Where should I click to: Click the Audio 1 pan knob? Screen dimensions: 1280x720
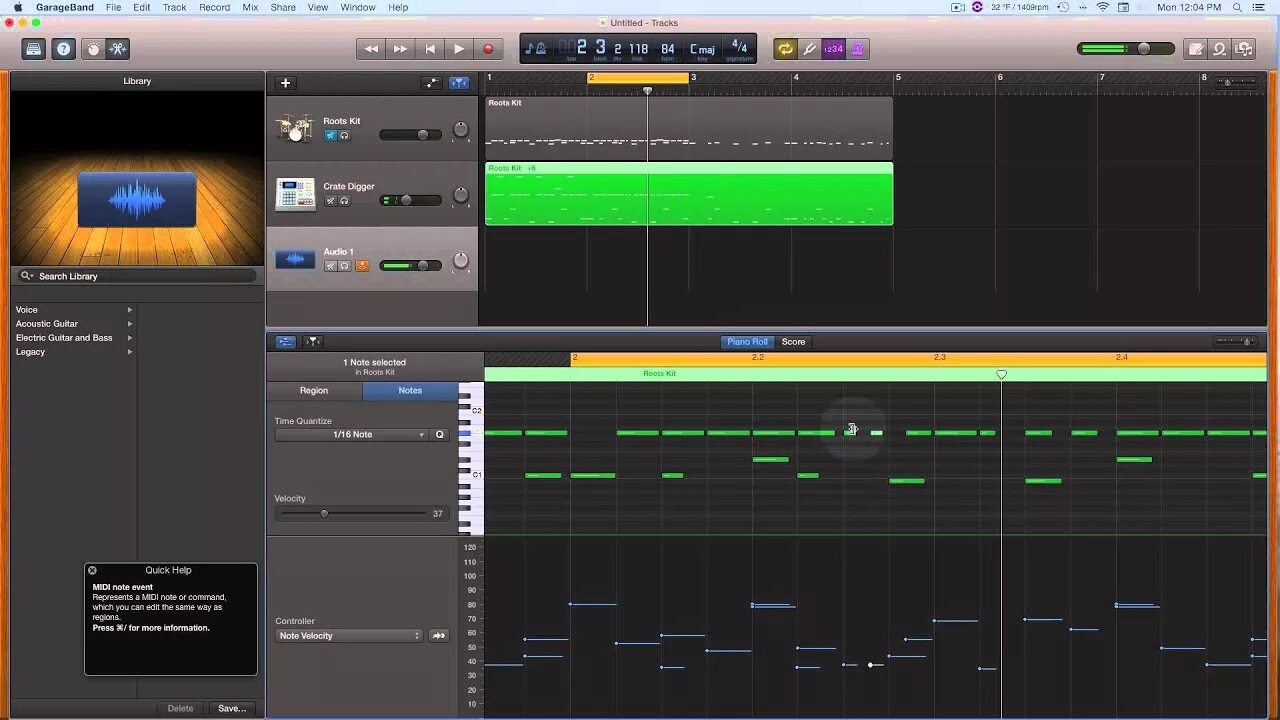[x=461, y=260]
